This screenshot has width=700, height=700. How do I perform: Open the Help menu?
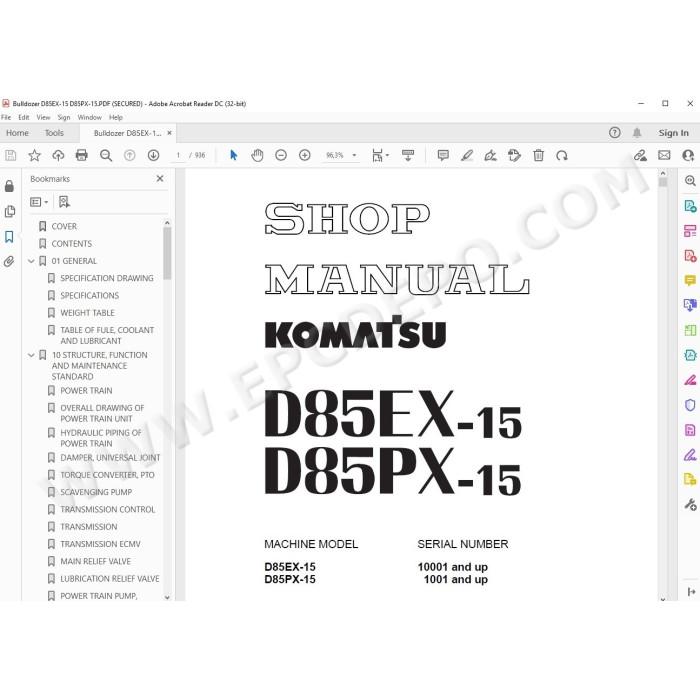116,117
